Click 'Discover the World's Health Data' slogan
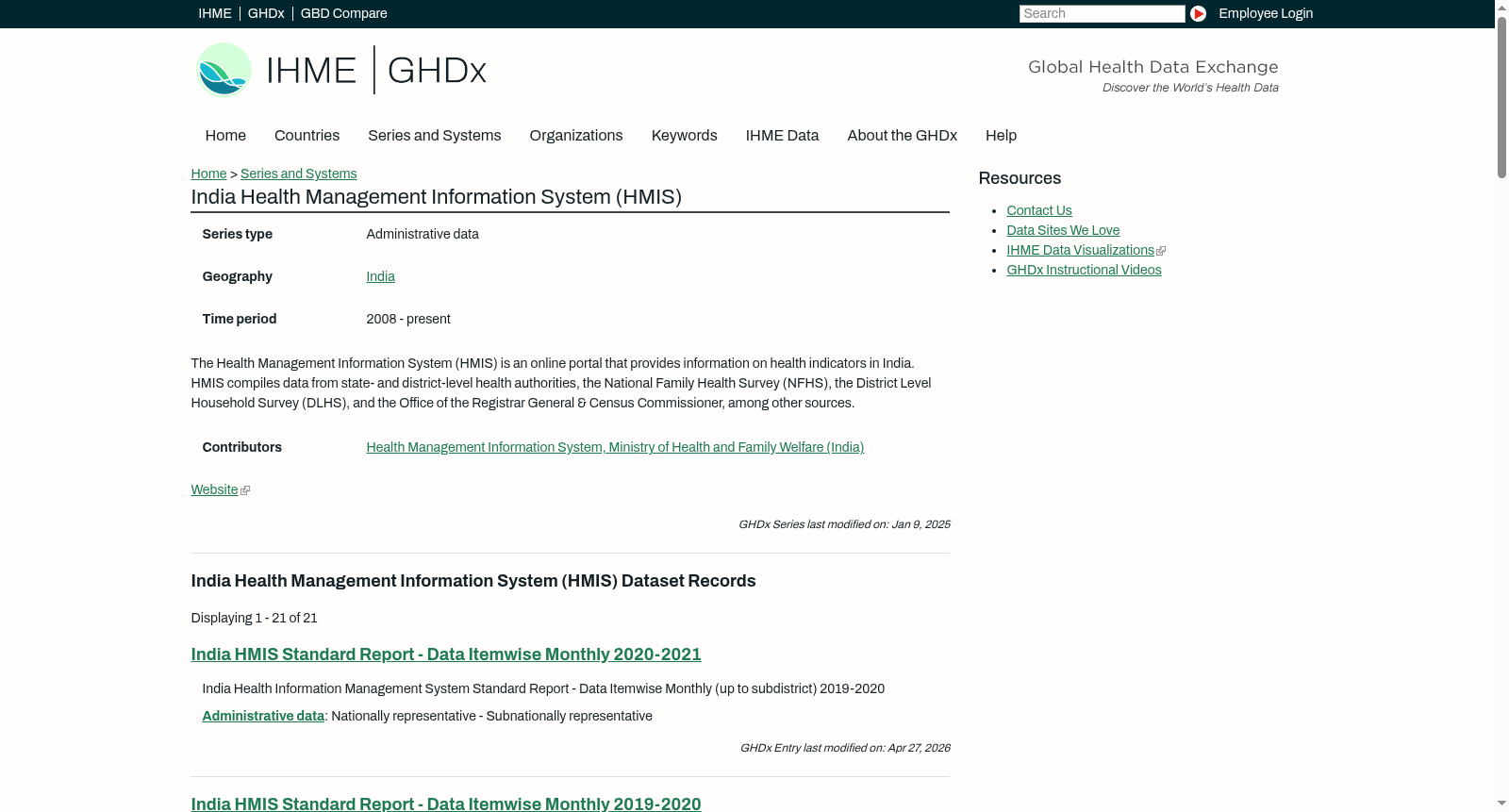This screenshot has width=1509, height=812. point(1190,88)
